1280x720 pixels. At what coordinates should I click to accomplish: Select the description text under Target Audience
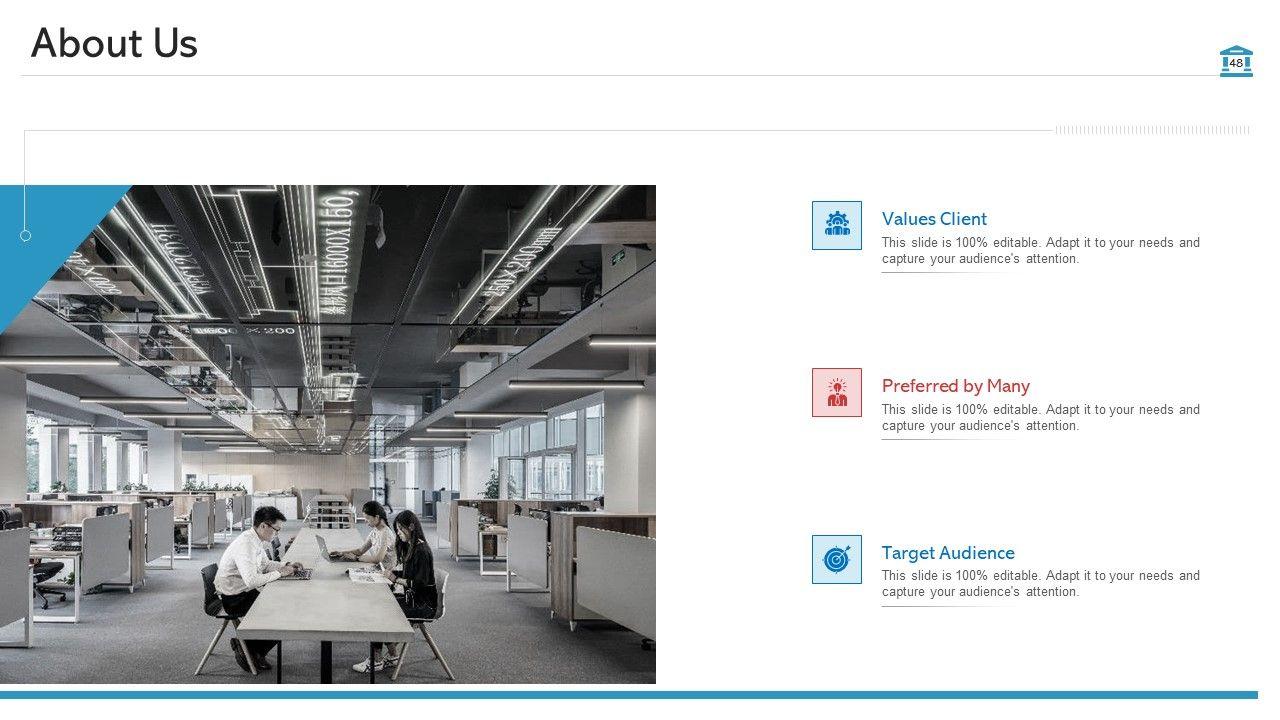[x=1040, y=584]
